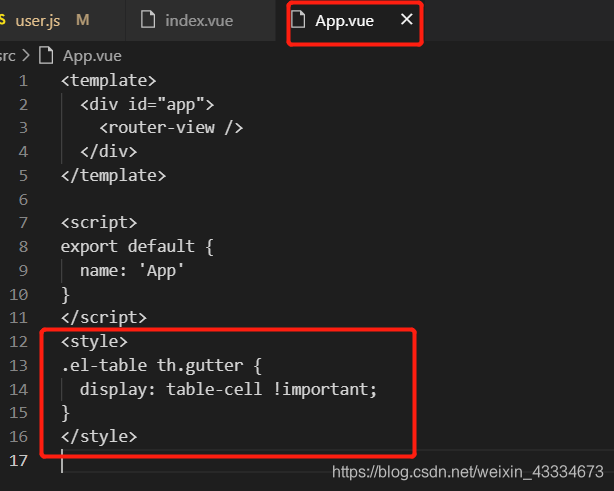Click line number 1 in the gutter

tap(23, 81)
